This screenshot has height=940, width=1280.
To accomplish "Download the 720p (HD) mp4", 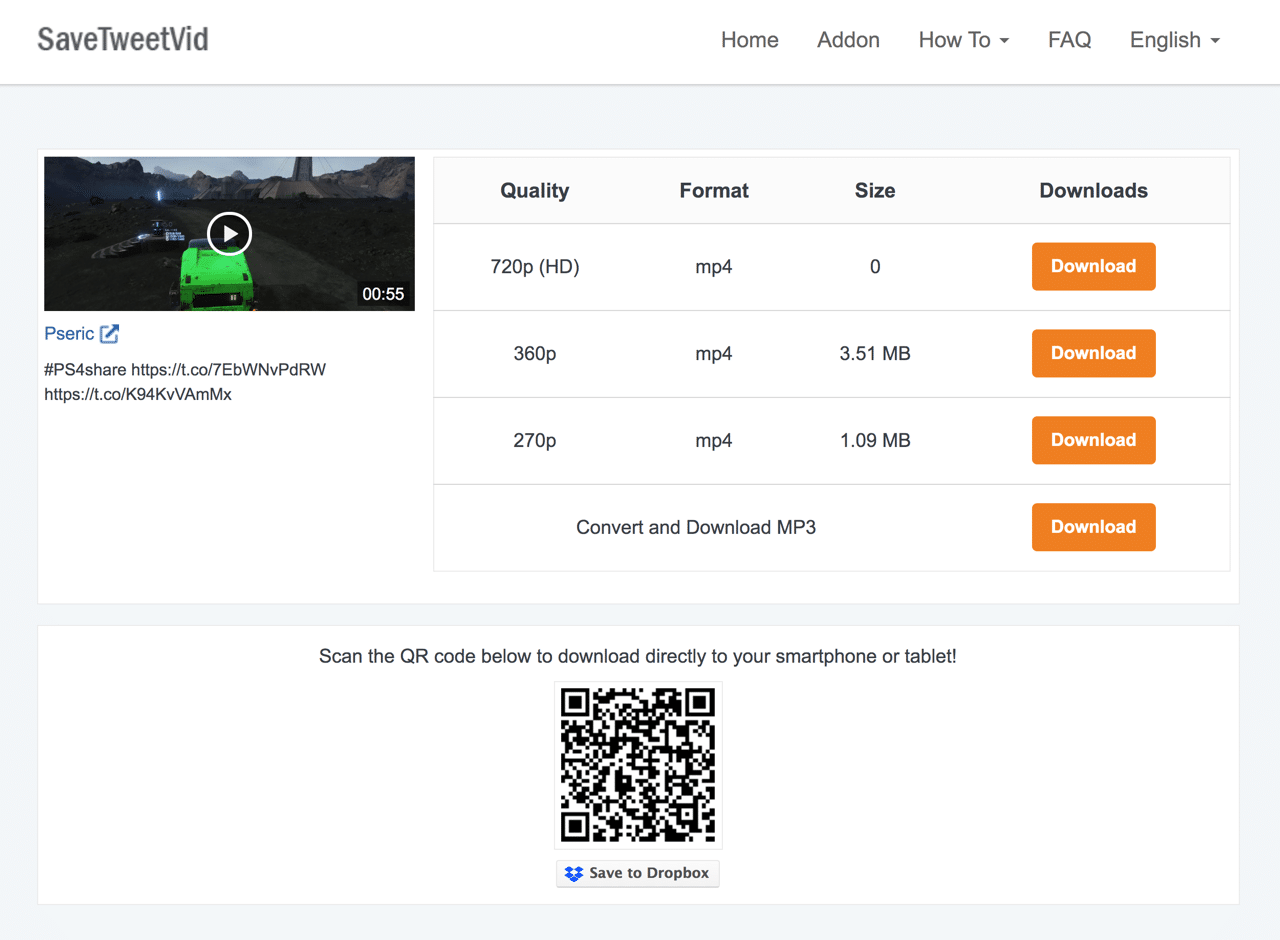I will pos(1093,266).
